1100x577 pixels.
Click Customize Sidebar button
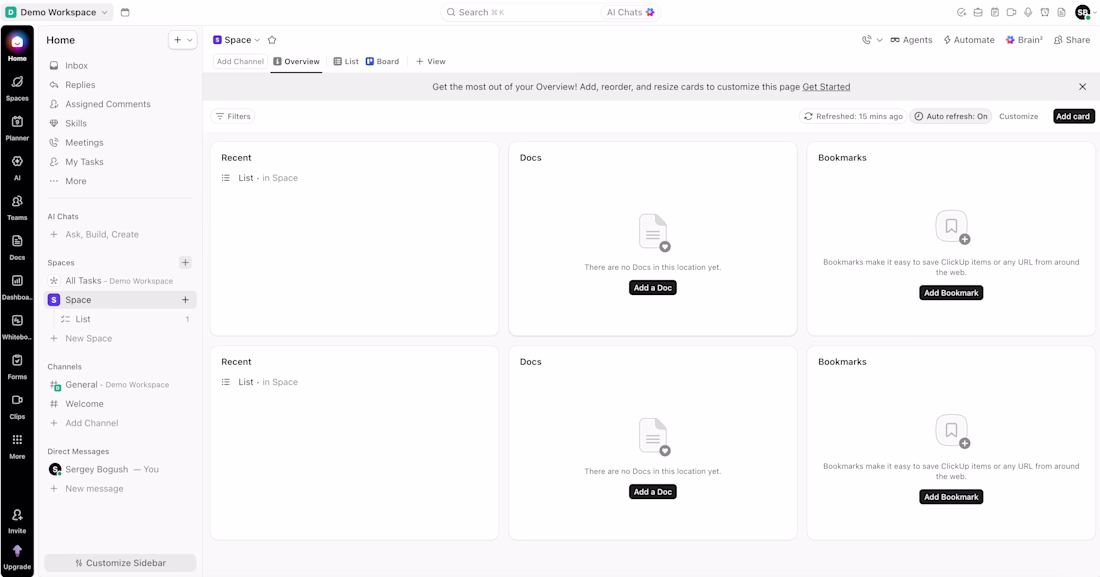pos(120,563)
